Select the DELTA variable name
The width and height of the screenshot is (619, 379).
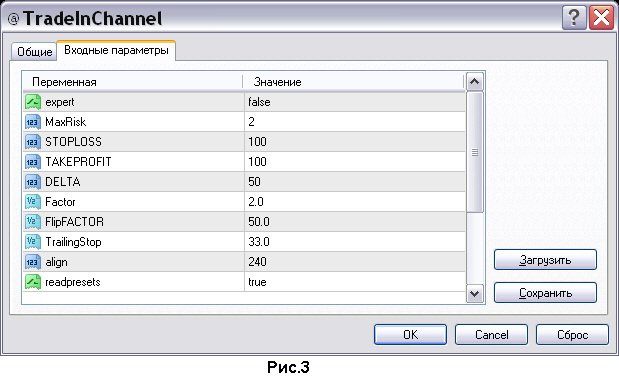[x=63, y=182]
